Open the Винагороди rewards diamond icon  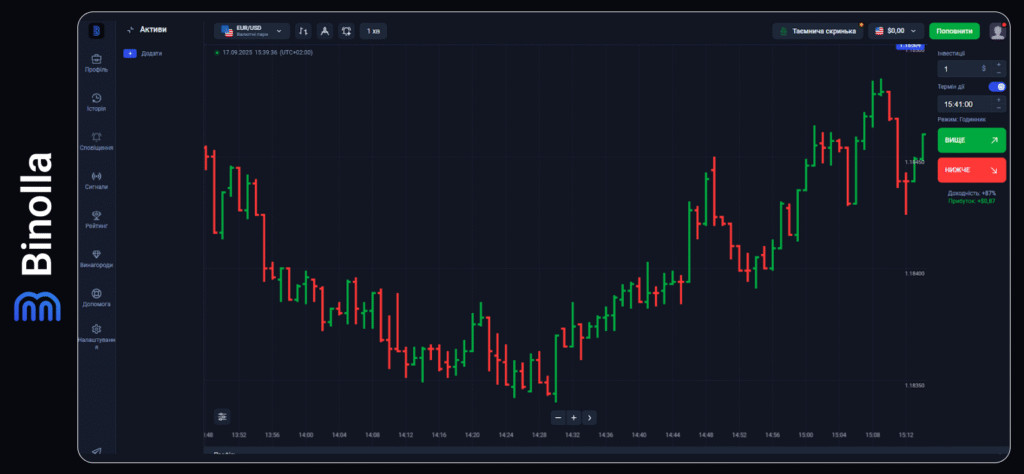[96, 255]
